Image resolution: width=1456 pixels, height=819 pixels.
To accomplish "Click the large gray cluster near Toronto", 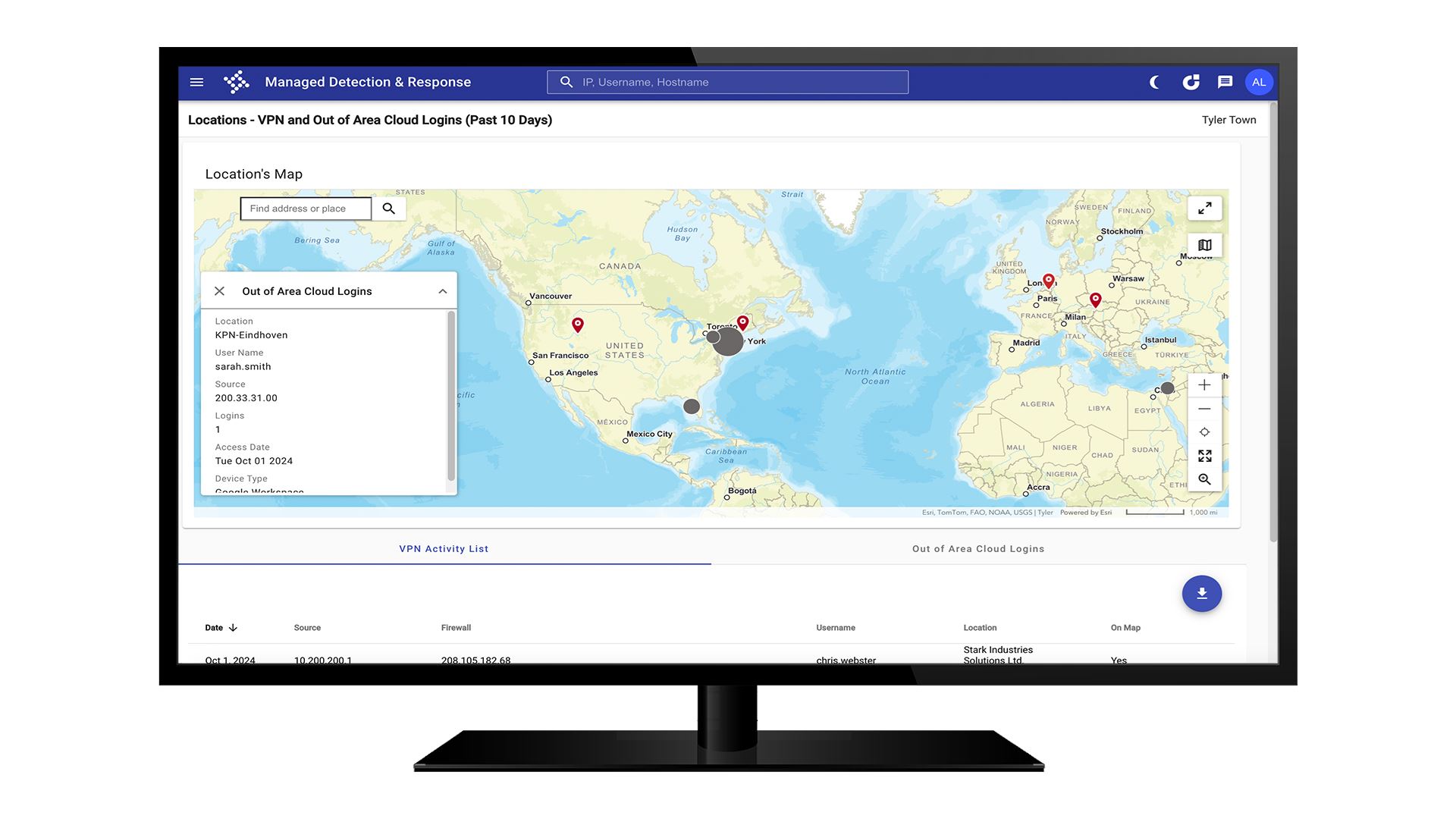I will (729, 341).
